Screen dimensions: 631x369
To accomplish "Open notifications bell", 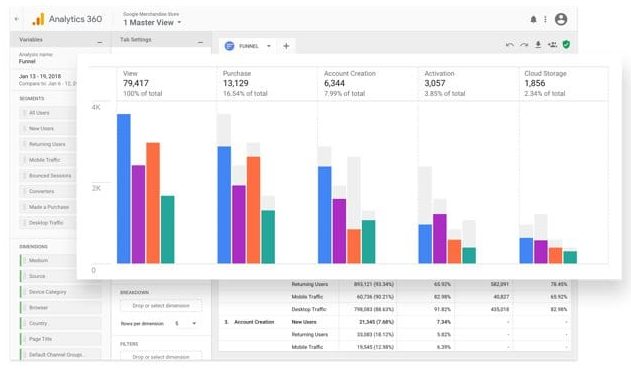I will click(x=533, y=19).
